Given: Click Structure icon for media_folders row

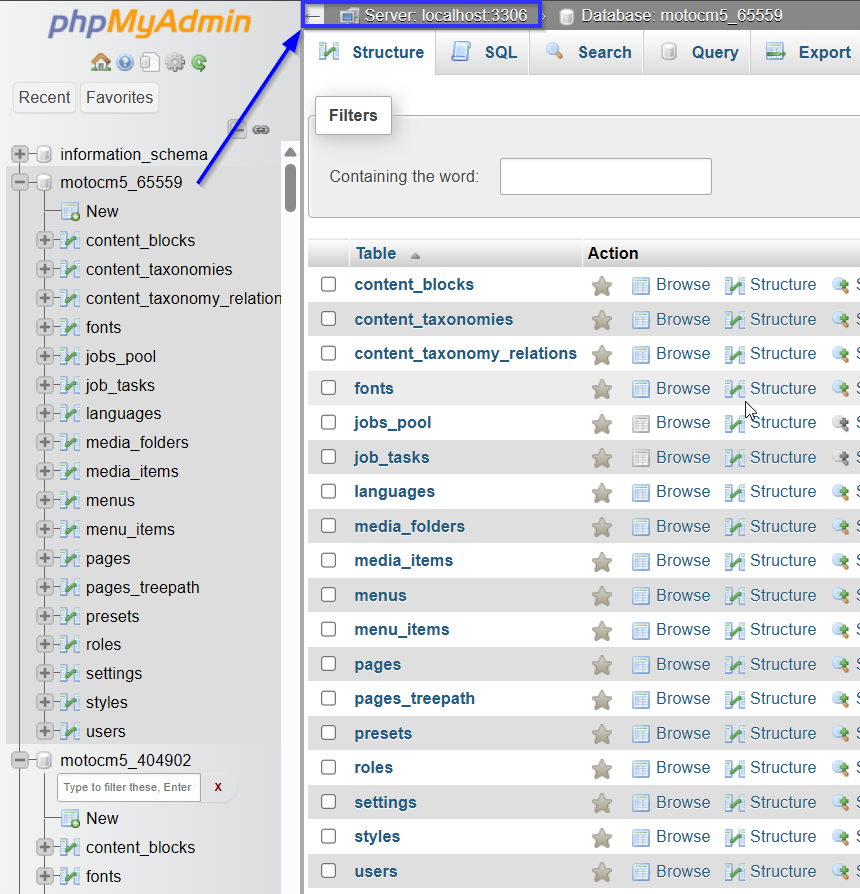Looking at the screenshot, I should pos(735,527).
